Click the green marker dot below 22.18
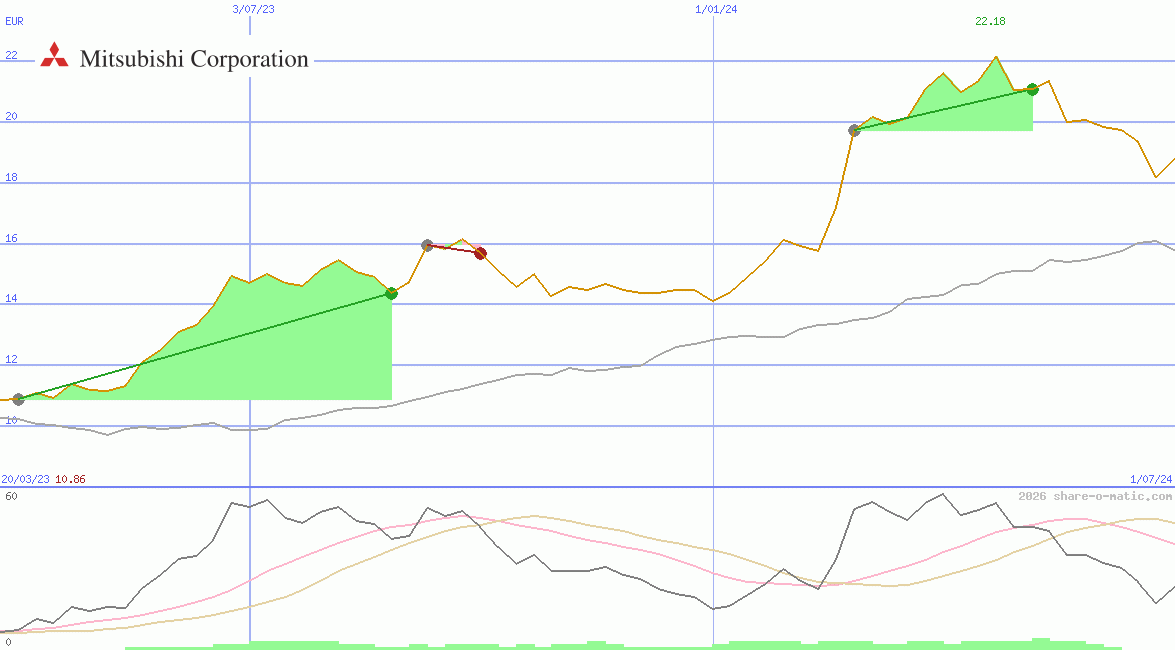 (x=1032, y=90)
